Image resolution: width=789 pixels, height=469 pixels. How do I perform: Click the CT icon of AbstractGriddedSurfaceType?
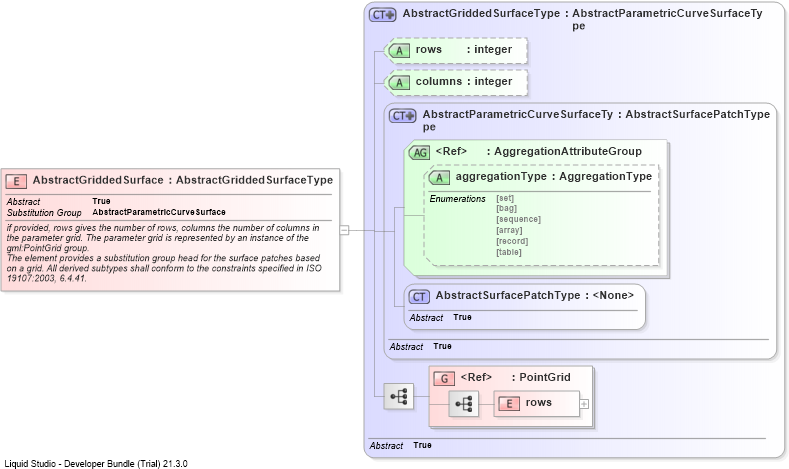click(x=382, y=15)
